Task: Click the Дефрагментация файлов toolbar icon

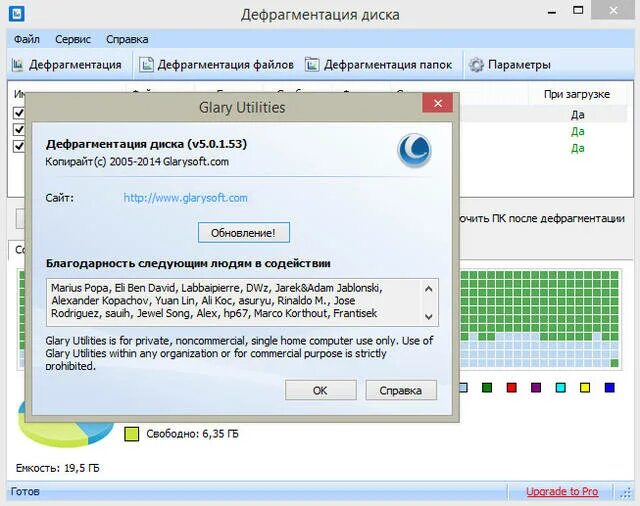Action: [x=146, y=65]
